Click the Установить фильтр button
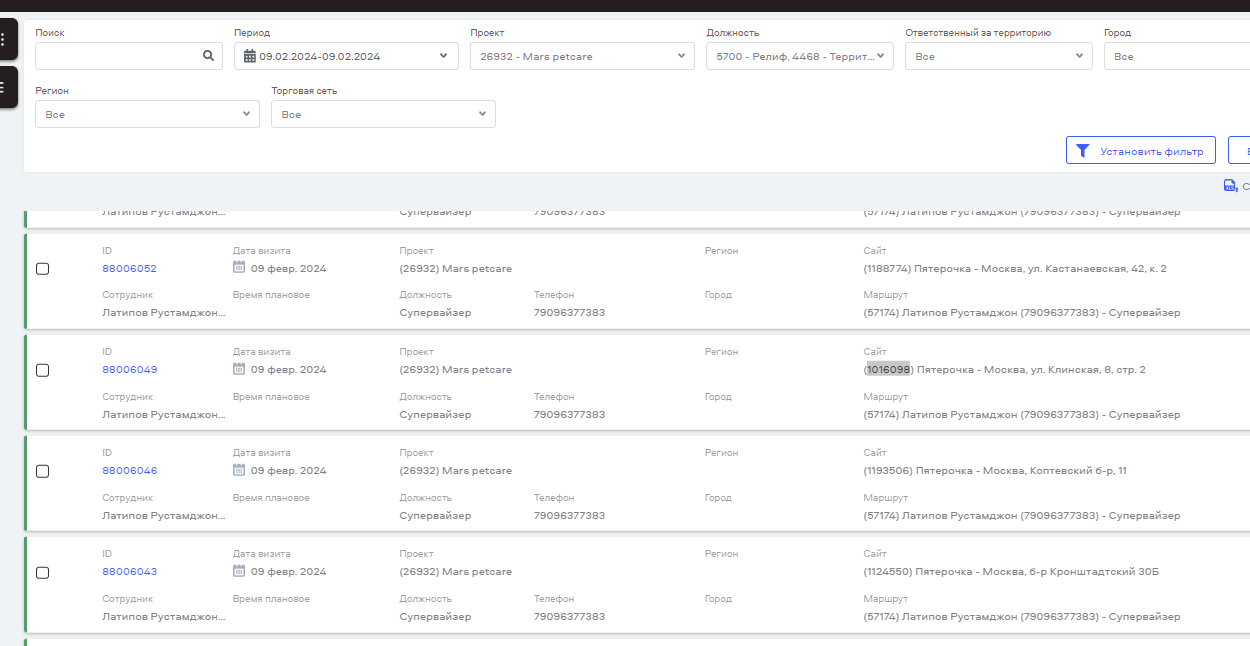1250x646 pixels. click(1141, 150)
